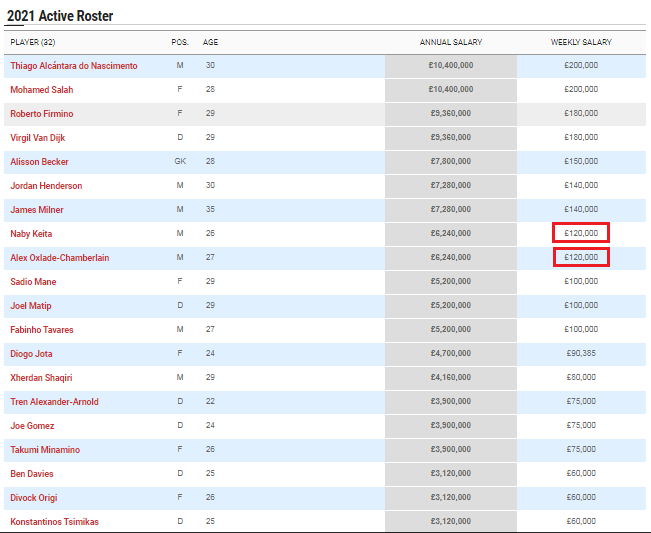Open James Milner's profile

(37, 210)
